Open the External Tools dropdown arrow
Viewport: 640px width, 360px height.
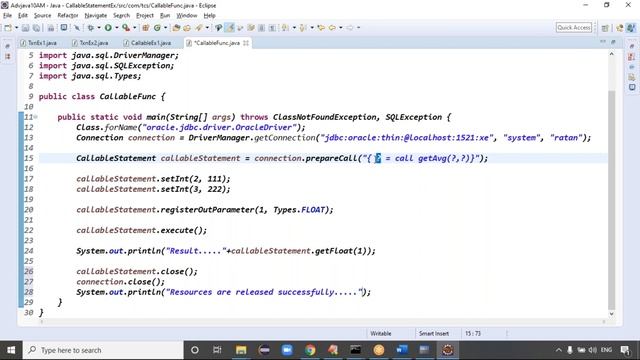pos(135,28)
